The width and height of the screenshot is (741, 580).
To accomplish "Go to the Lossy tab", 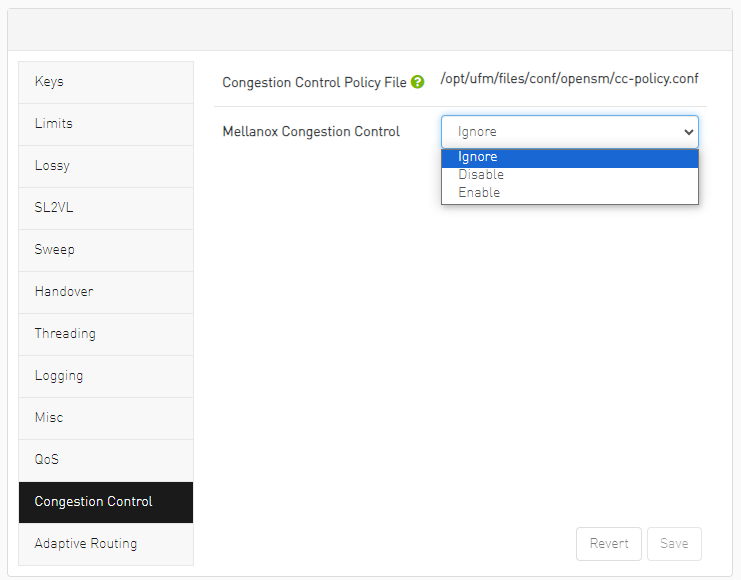I will (x=106, y=166).
